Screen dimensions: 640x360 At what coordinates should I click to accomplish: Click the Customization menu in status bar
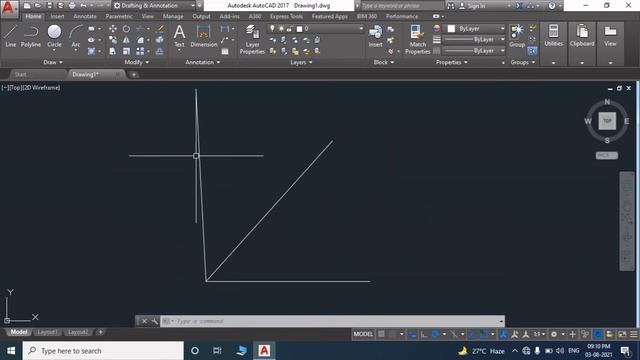[633, 334]
